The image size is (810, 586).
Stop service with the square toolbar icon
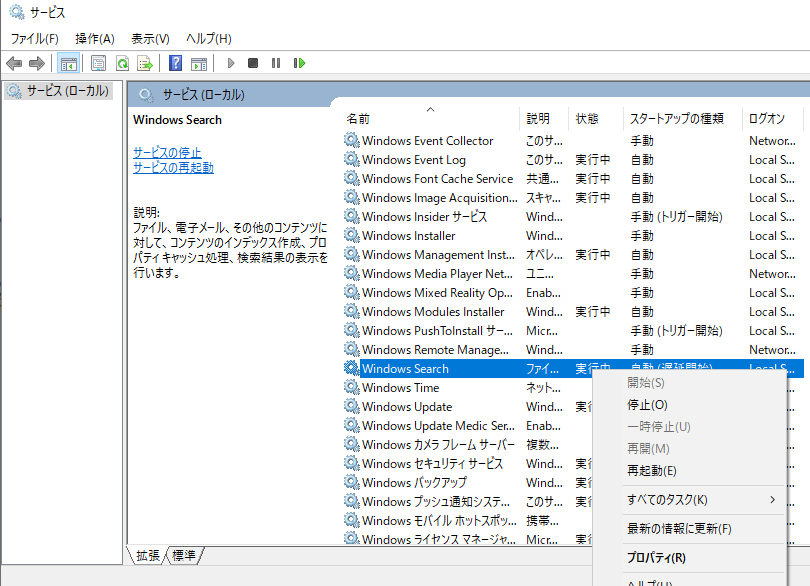point(253,63)
